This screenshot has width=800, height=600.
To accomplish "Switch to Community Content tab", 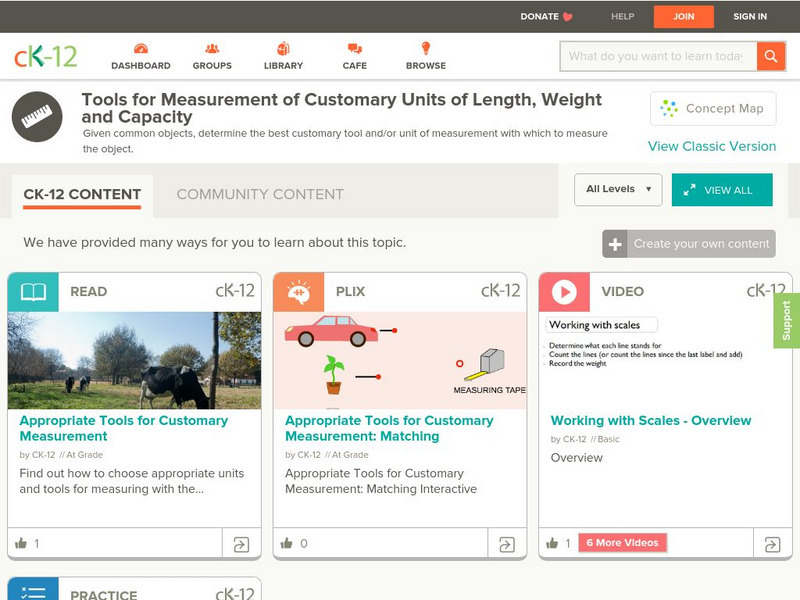I will pyautogui.click(x=260, y=194).
